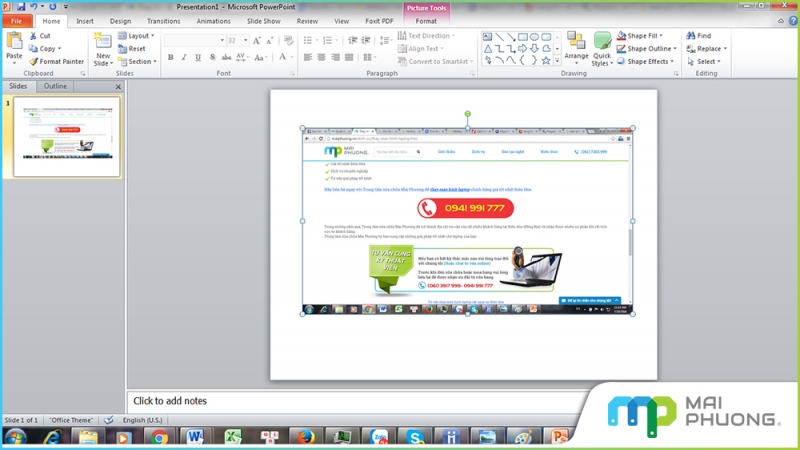Clear all formatting icon
Viewport: 800px width, 450px height.
(x=288, y=40)
